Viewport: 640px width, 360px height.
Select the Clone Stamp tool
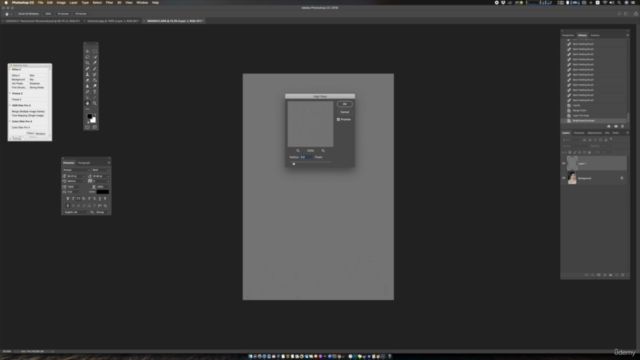87,74
